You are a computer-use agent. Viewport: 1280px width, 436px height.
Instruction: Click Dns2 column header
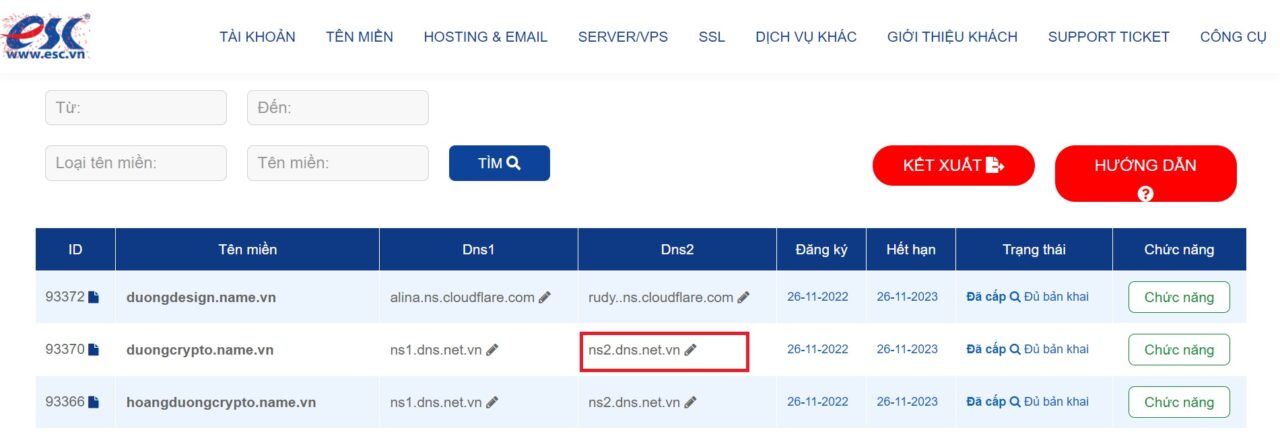point(677,250)
